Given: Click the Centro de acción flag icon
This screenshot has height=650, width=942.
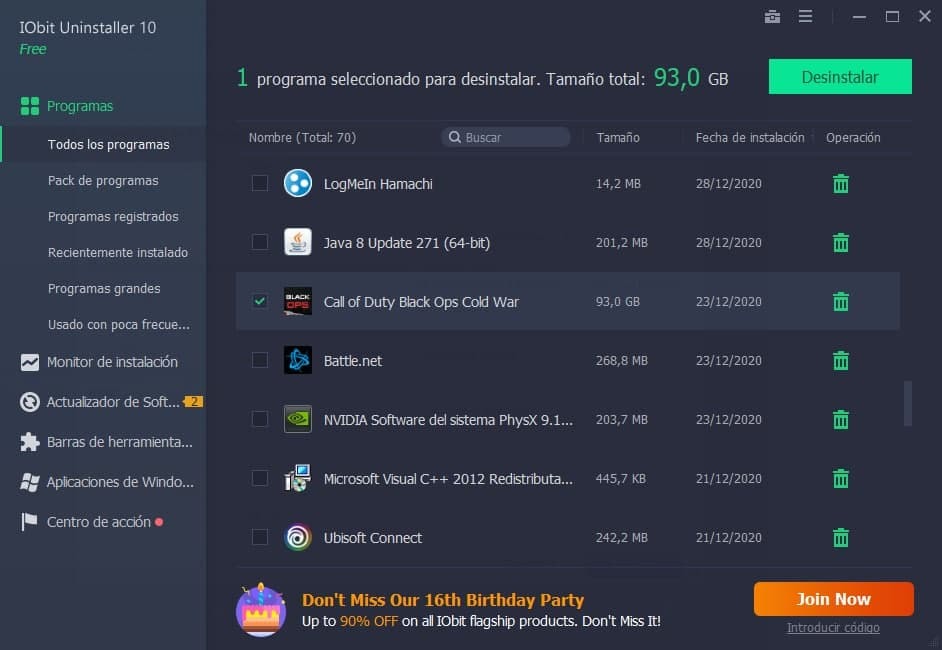Looking at the screenshot, I should pyautogui.click(x=29, y=522).
